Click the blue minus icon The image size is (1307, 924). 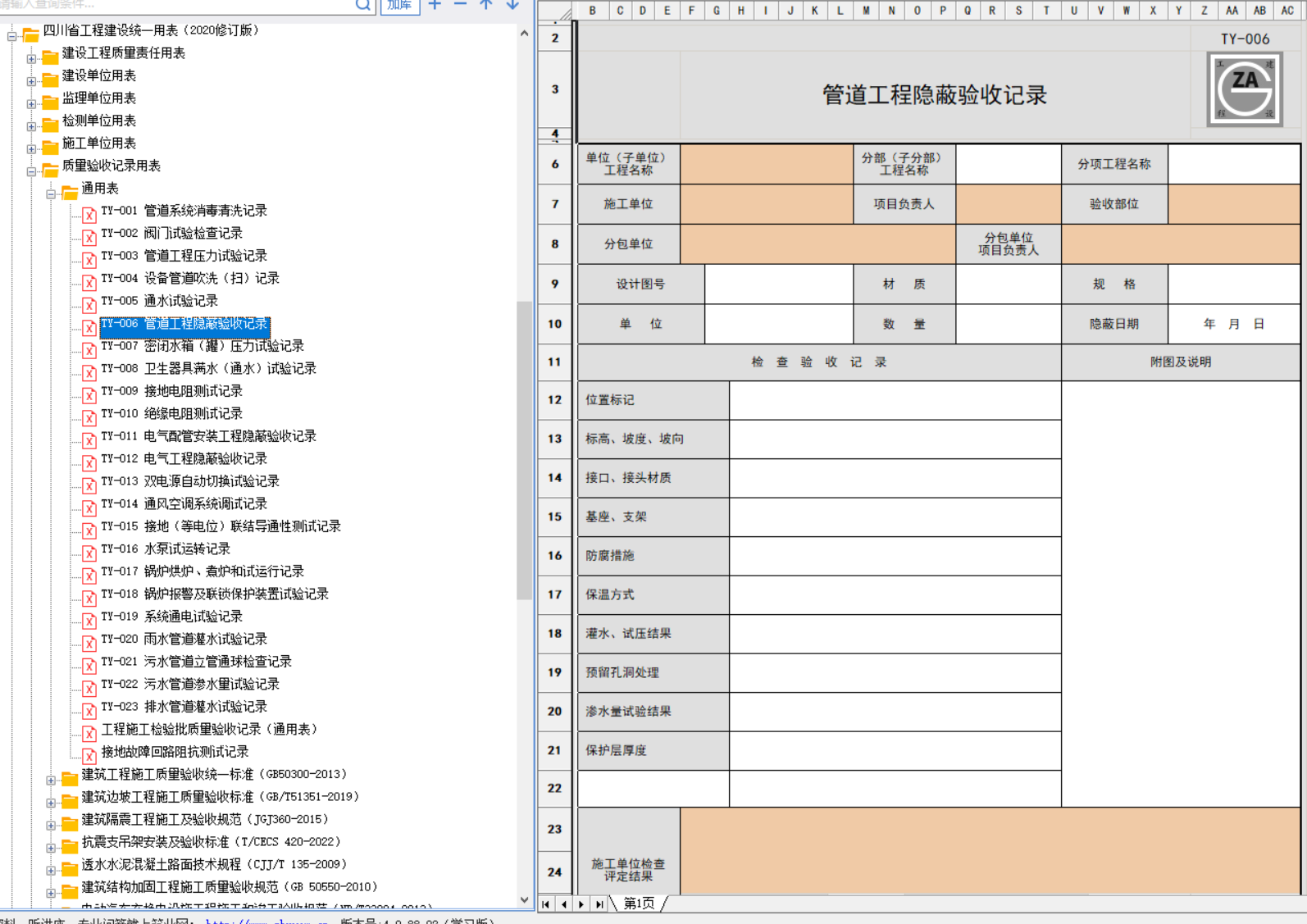click(460, 5)
